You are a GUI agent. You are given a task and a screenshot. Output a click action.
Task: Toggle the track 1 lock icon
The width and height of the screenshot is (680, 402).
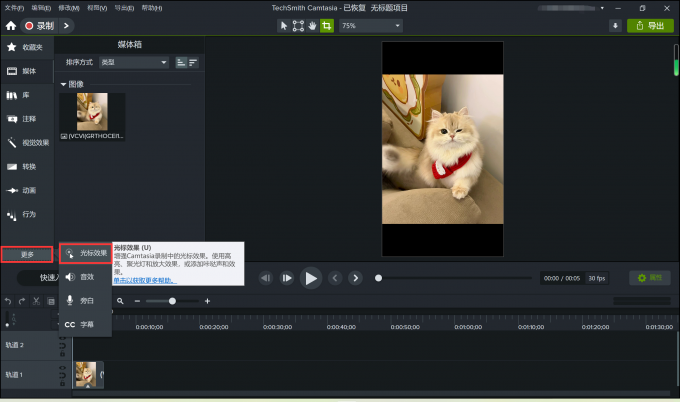coord(61,381)
